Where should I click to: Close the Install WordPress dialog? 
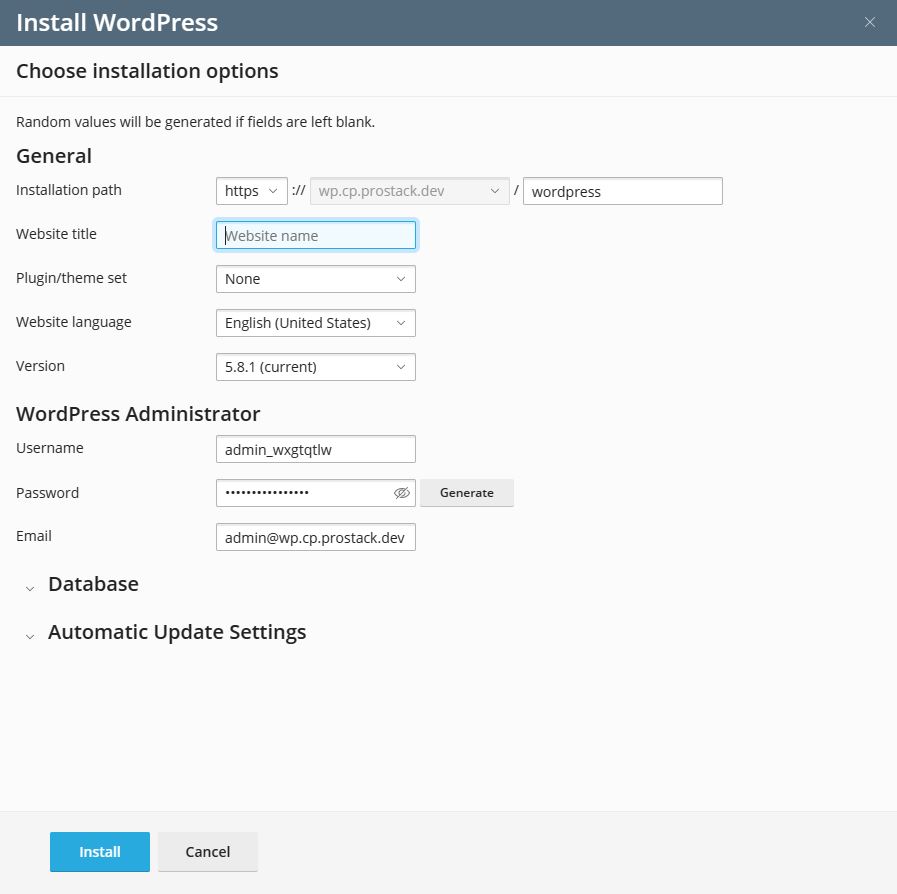(x=870, y=22)
